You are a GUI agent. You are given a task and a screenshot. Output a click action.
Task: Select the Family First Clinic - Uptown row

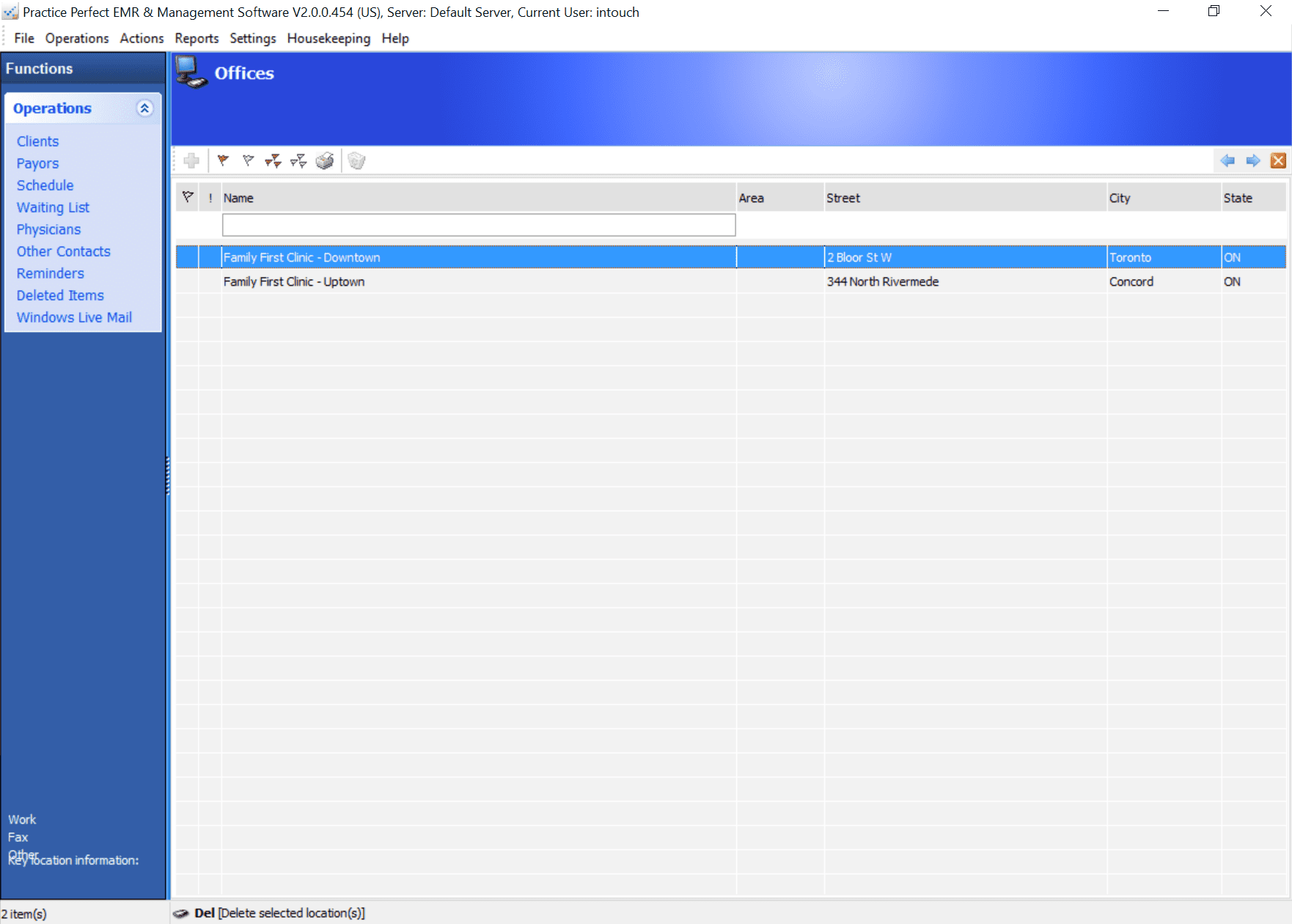(294, 282)
